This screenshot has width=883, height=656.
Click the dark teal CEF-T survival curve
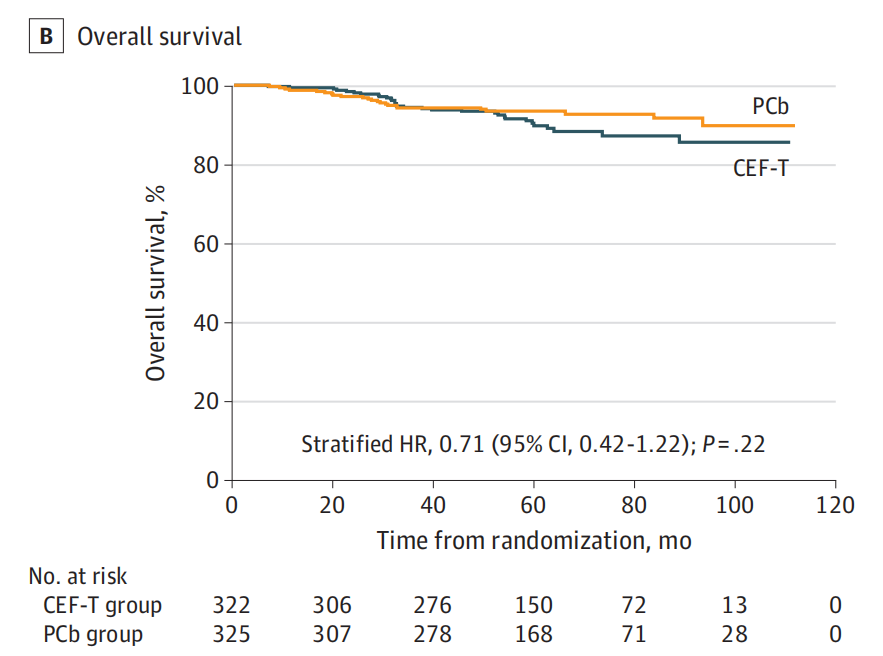pyautogui.click(x=640, y=135)
